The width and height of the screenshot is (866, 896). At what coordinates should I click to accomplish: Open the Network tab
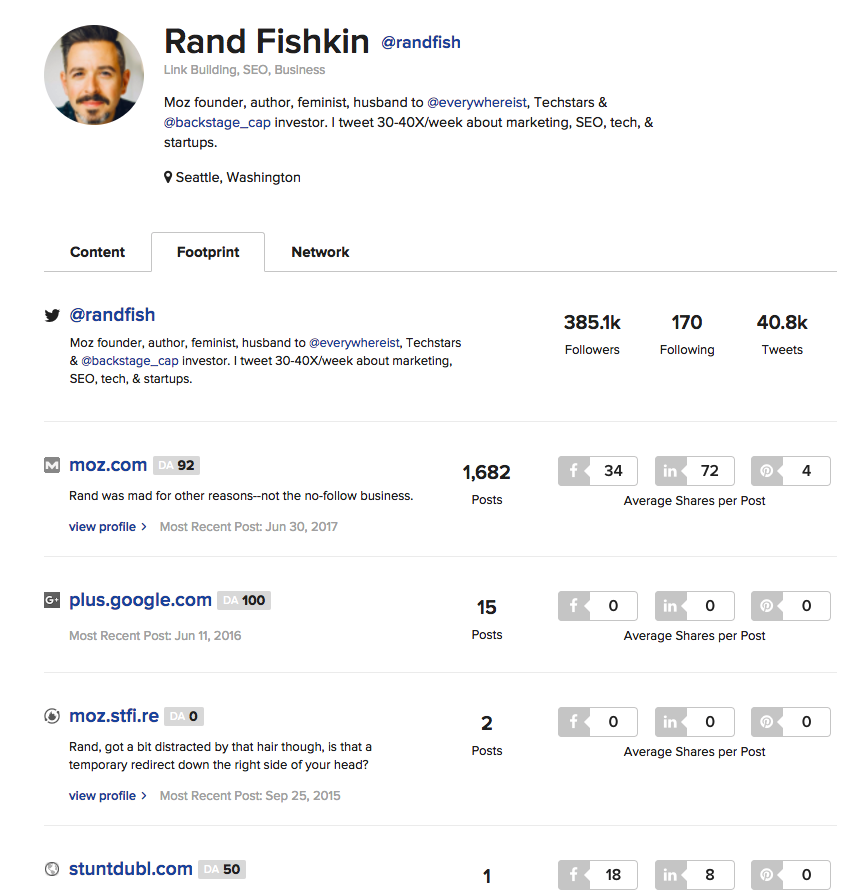pos(320,252)
